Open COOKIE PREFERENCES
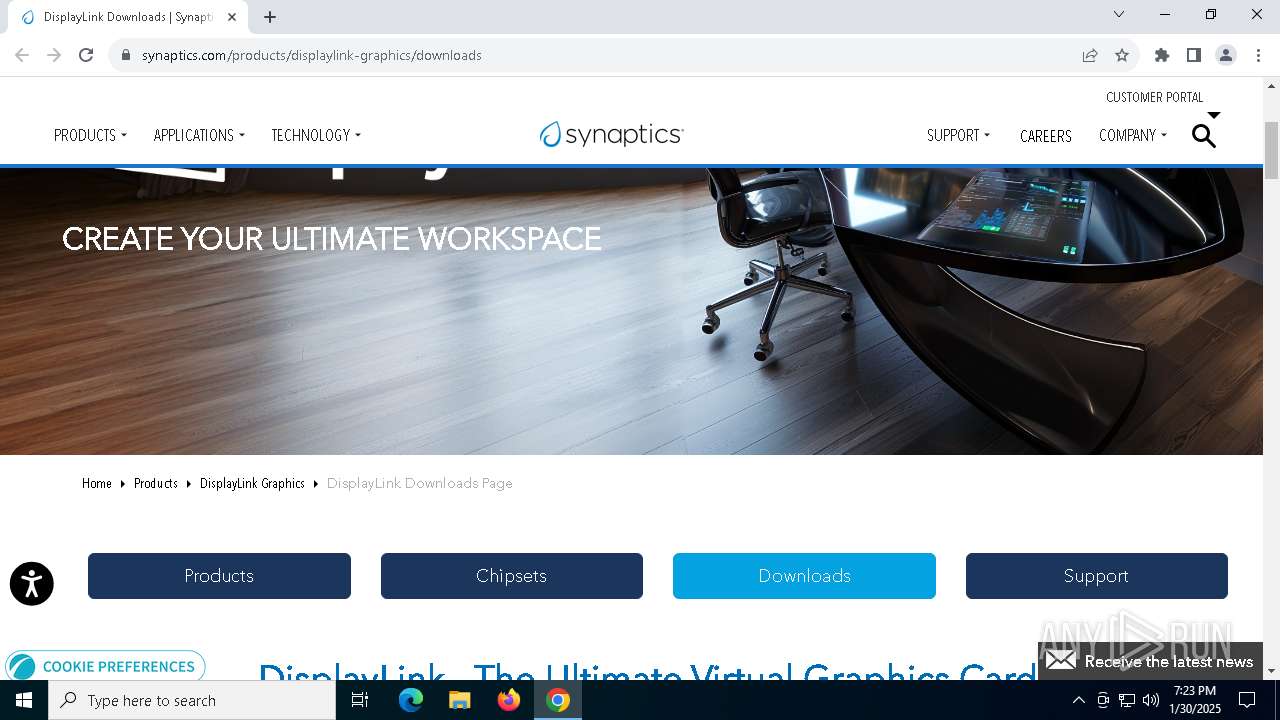 tap(105, 667)
